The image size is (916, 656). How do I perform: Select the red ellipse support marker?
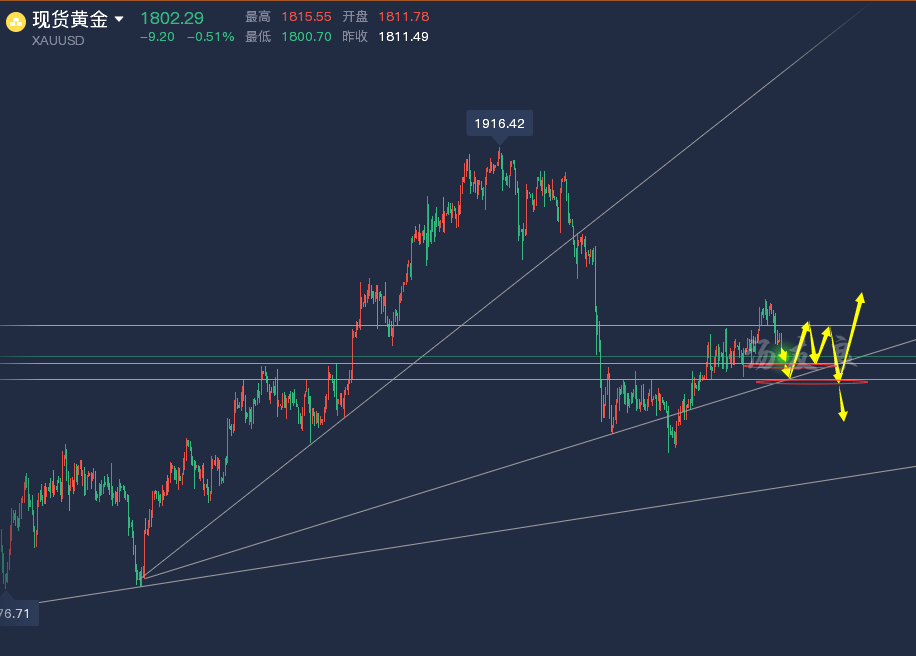pos(811,381)
